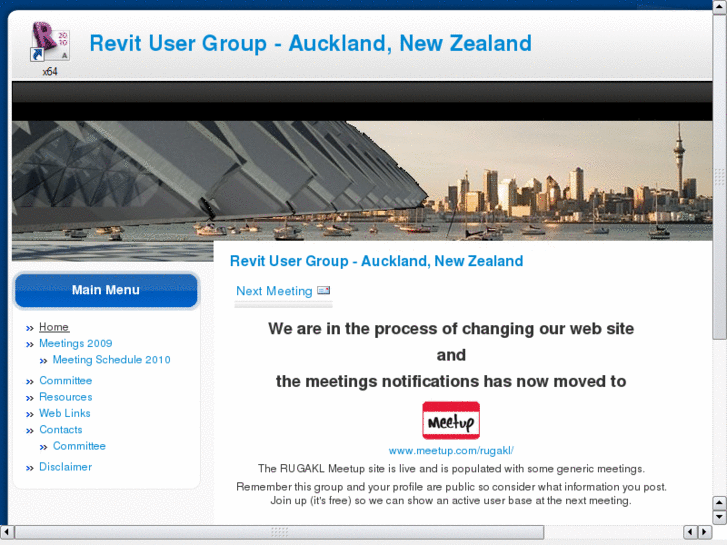Click the bottom-right horizontal scroll right arrow
The image size is (727, 545).
(704, 532)
